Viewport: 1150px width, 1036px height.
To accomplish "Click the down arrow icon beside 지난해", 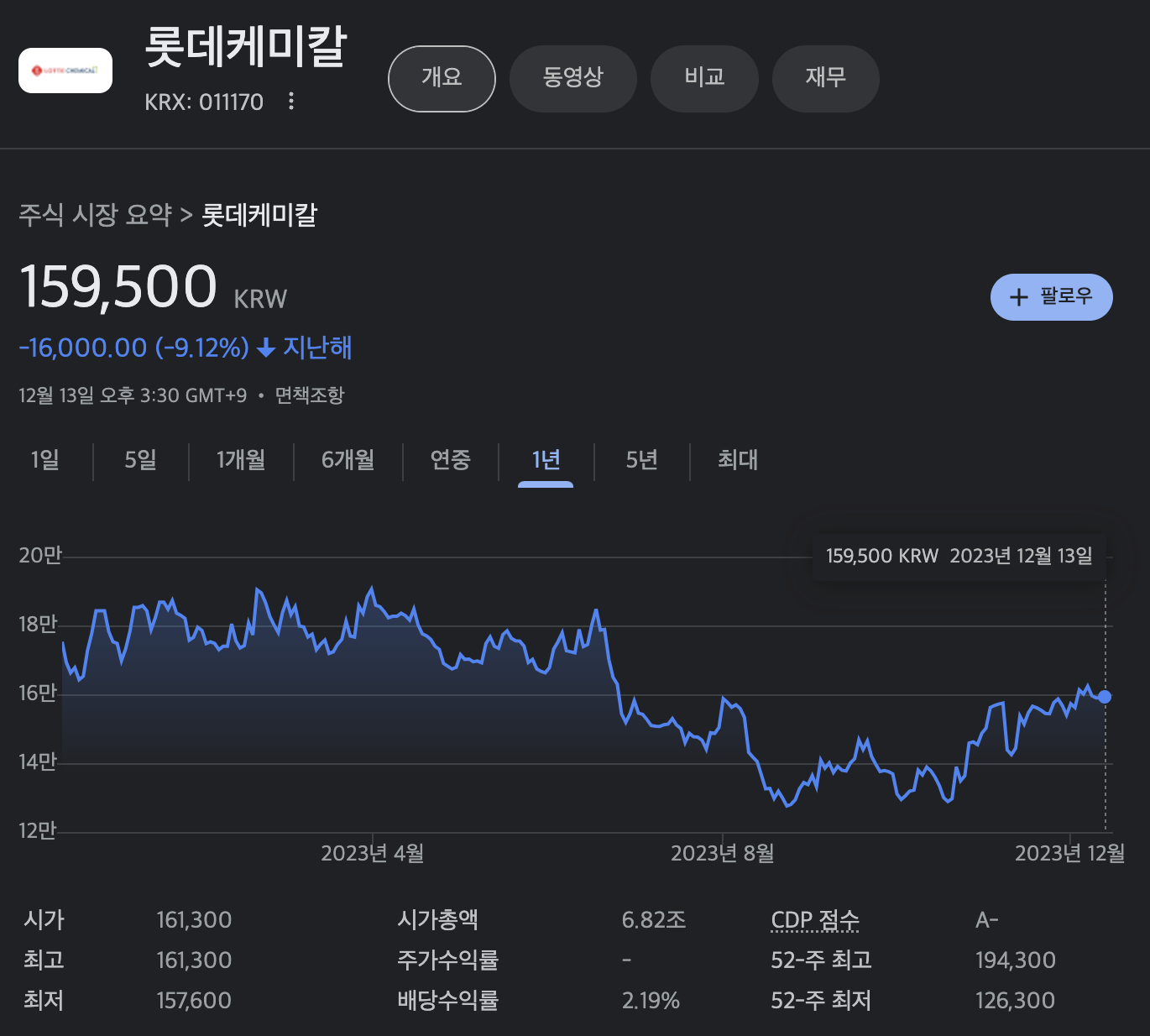I will [x=266, y=348].
